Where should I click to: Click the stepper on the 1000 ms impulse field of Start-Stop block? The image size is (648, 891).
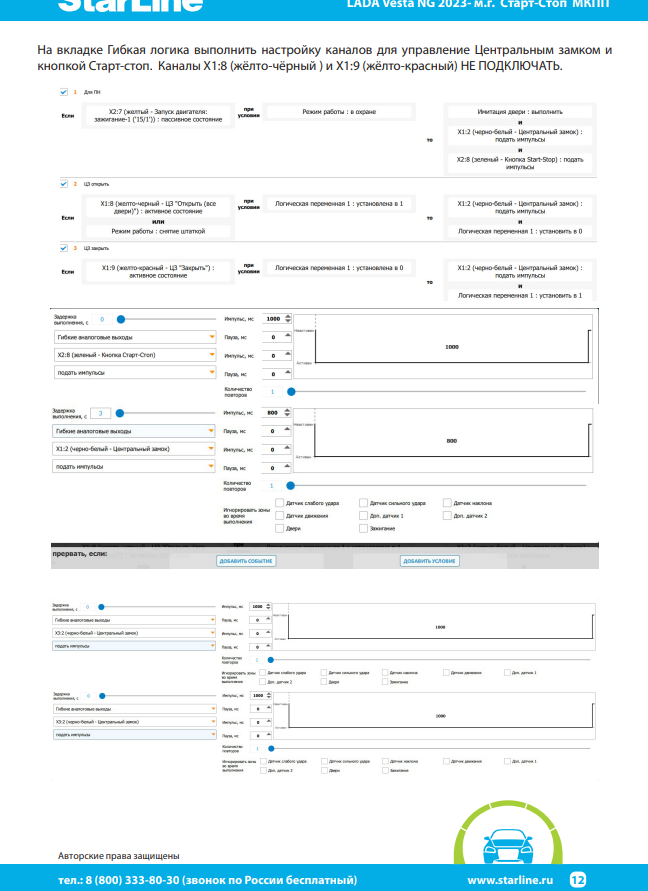(x=288, y=319)
